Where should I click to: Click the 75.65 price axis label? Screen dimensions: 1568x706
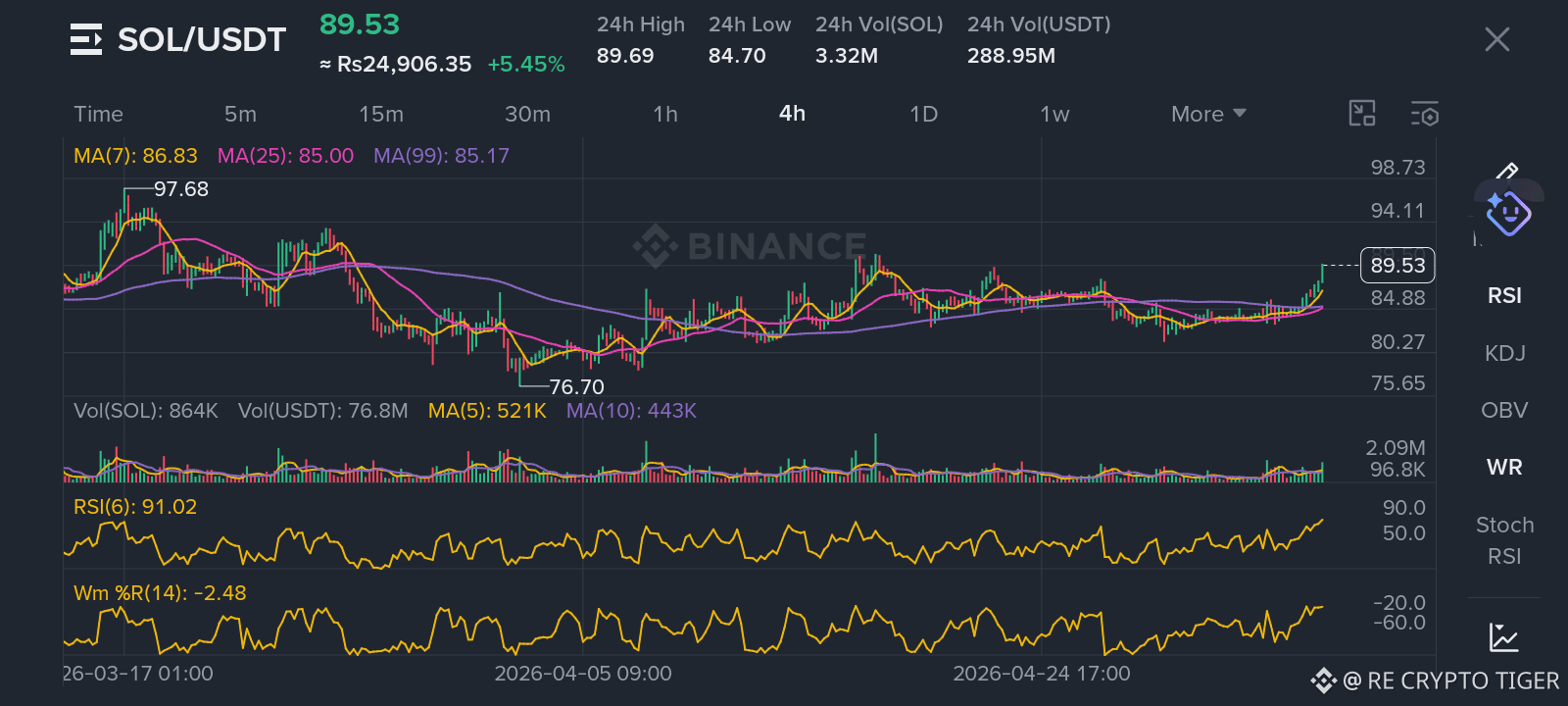[x=1397, y=383]
